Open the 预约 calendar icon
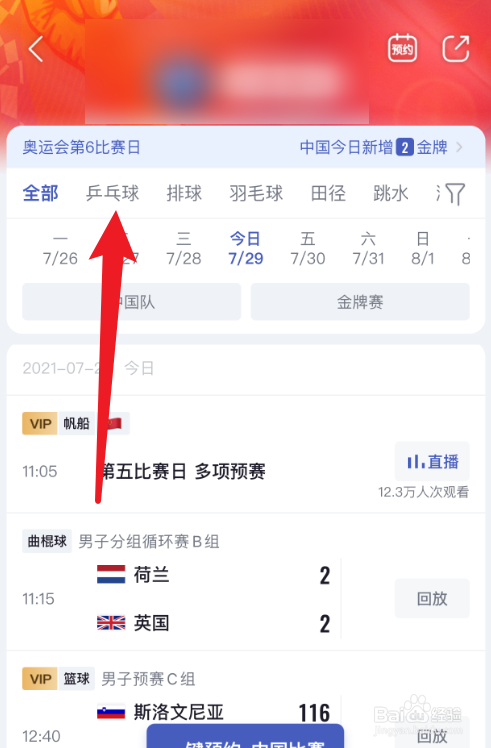491x748 pixels. click(x=402, y=48)
